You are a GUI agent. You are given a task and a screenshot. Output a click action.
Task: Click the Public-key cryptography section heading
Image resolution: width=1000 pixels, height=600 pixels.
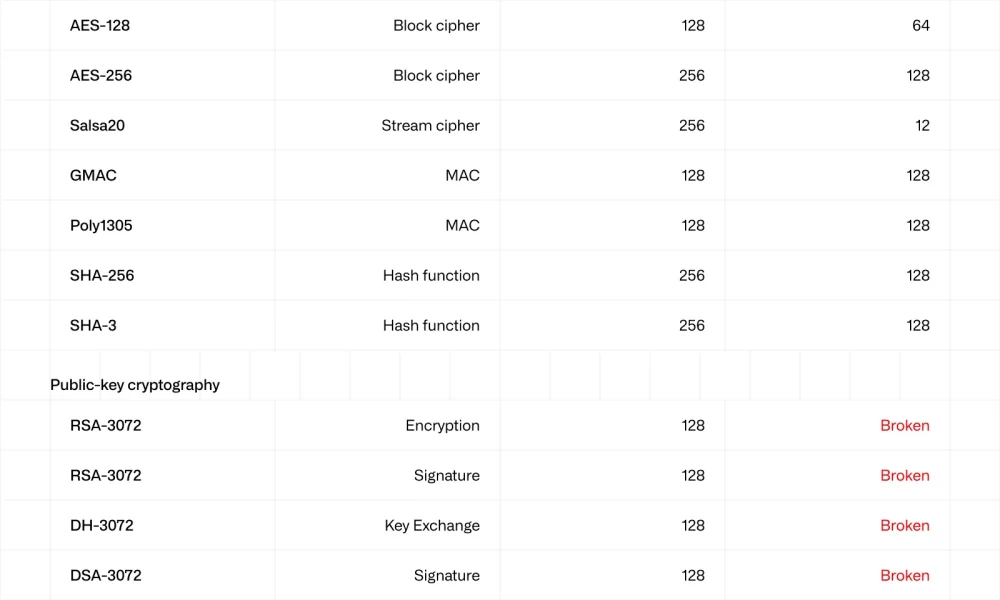click(135, 385)
